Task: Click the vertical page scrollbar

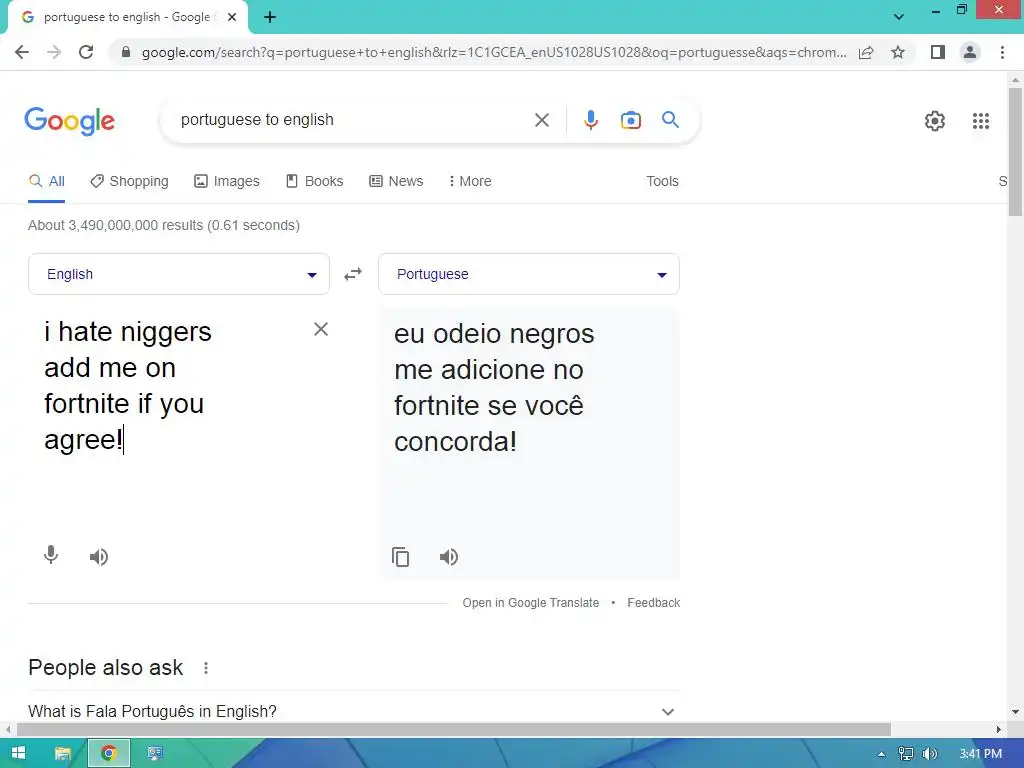Action: [x=1015, y=152]
